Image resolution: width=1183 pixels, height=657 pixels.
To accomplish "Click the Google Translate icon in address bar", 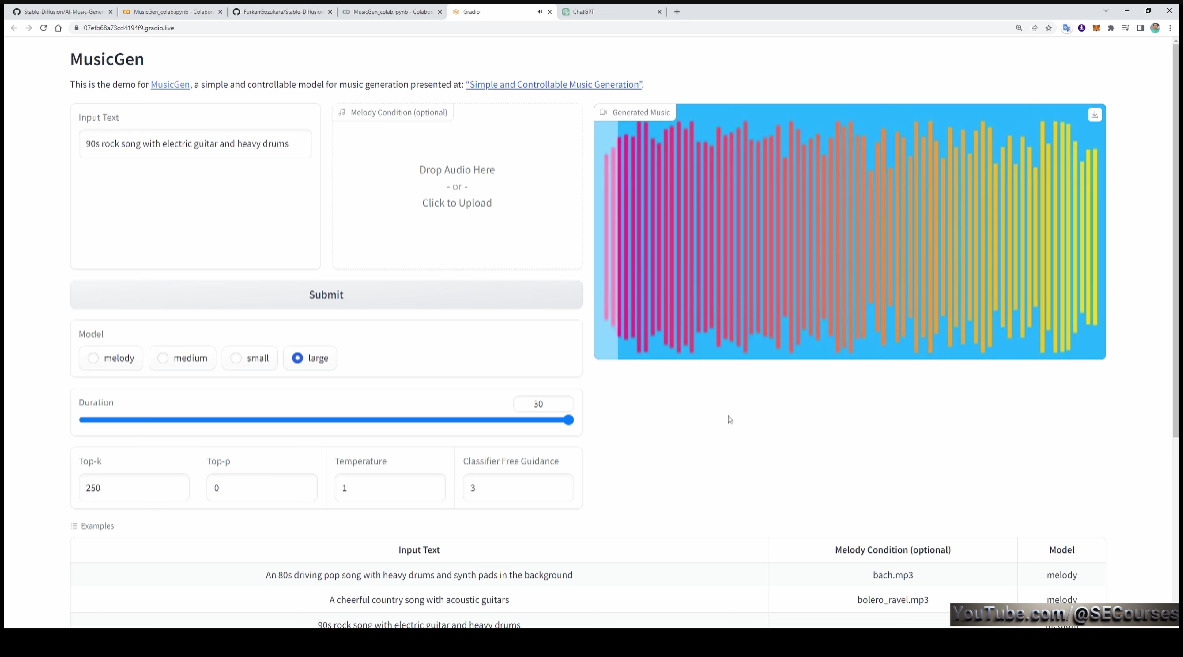I will pos(1066,28).
